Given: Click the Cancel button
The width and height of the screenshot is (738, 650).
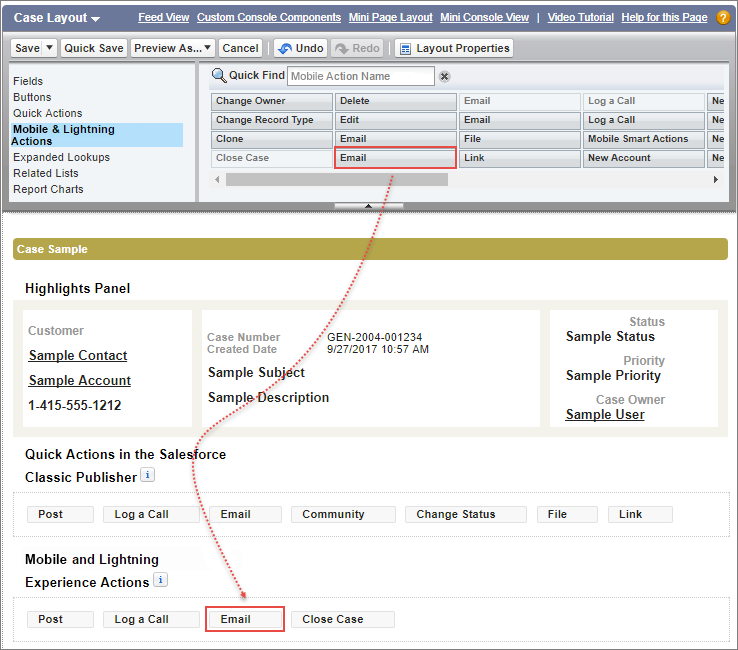Looking at the screenshot, I should point(240,48).
